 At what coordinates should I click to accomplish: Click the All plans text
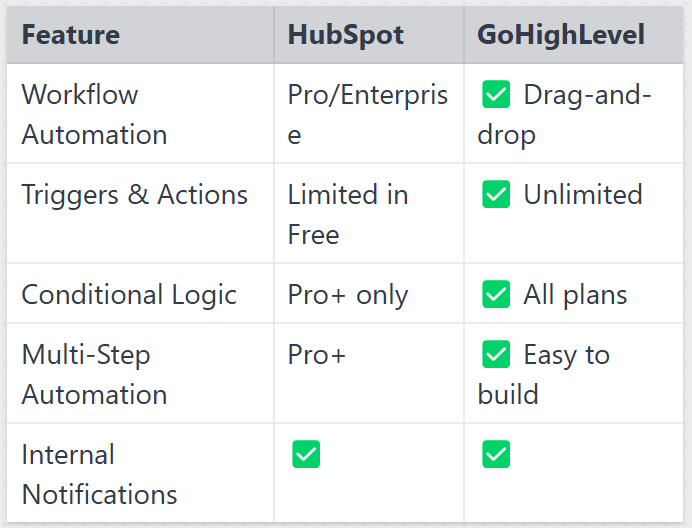(x=575, y=294)
